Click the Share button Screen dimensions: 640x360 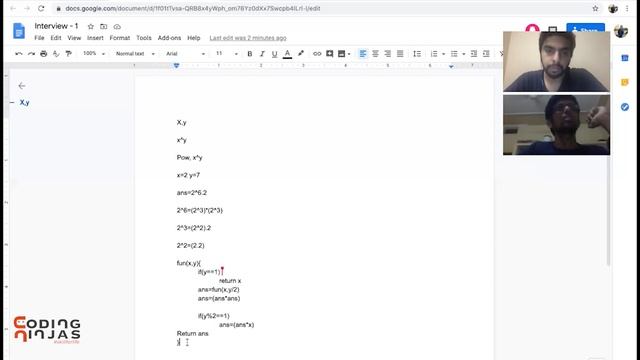[585, 29]
